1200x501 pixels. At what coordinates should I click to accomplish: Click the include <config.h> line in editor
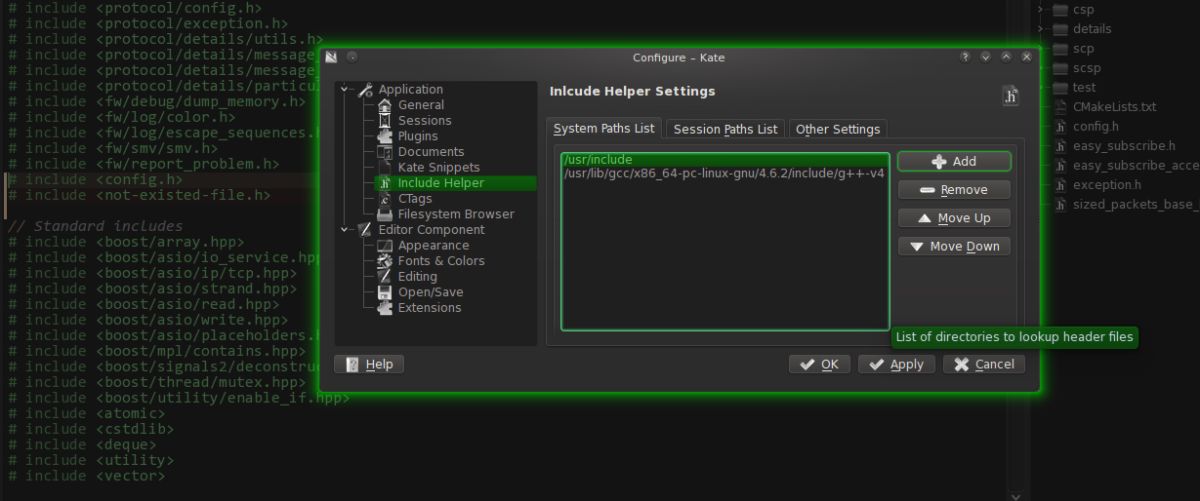tap(95, 180)
